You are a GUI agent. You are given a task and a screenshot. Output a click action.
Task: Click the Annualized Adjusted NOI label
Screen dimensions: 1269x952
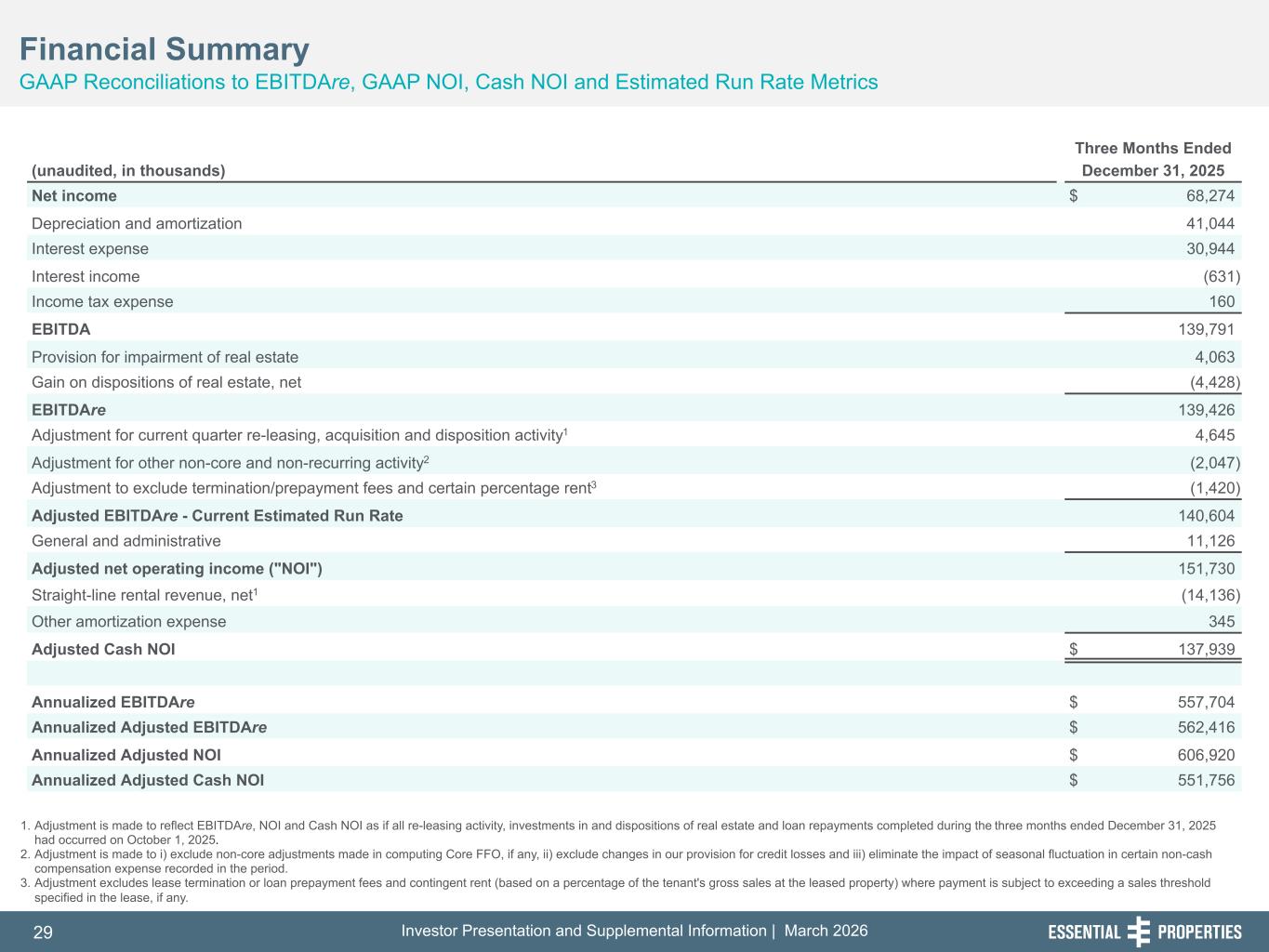coord(126,756)
